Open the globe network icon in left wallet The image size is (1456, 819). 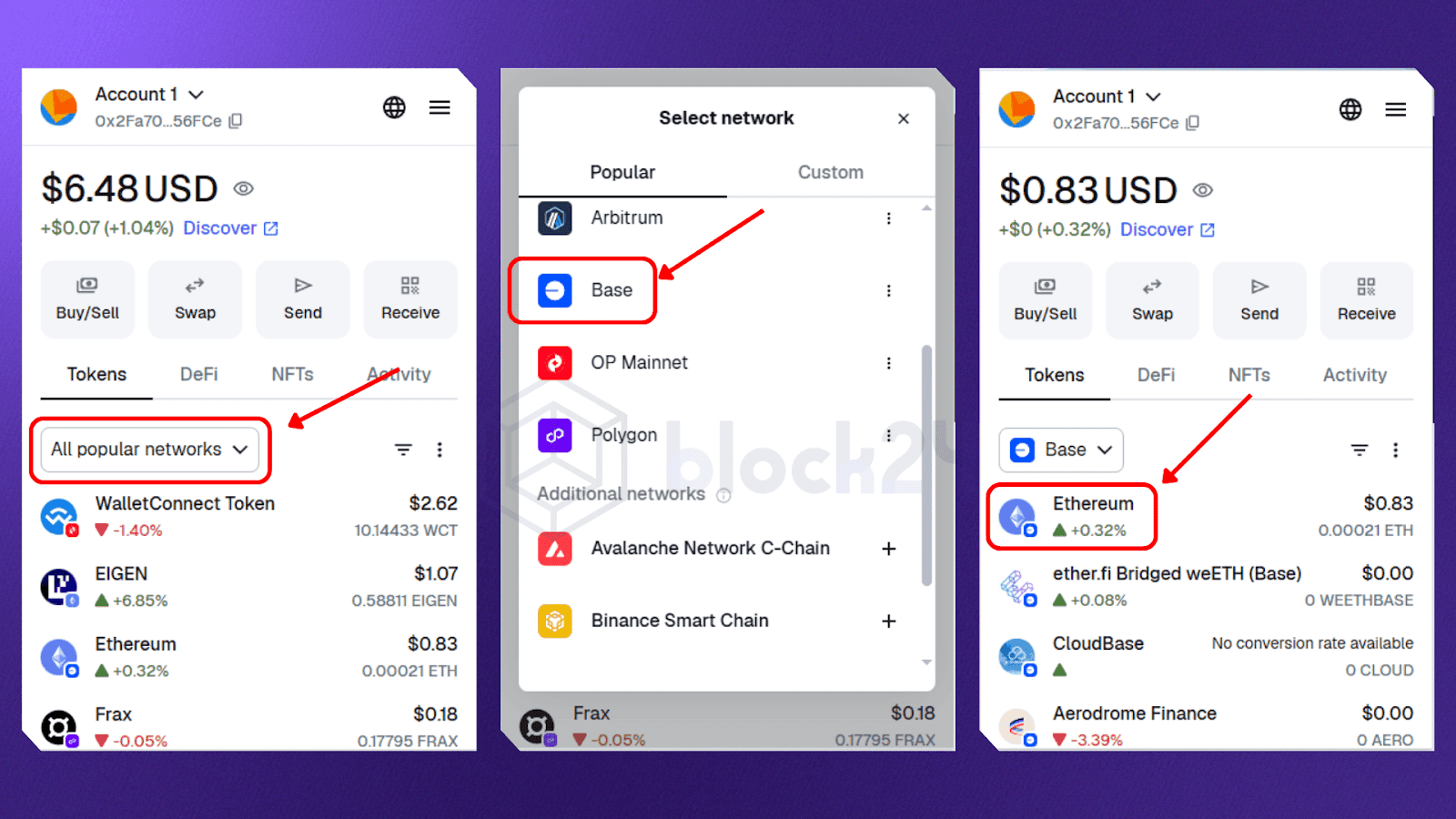tap(394, 107)
